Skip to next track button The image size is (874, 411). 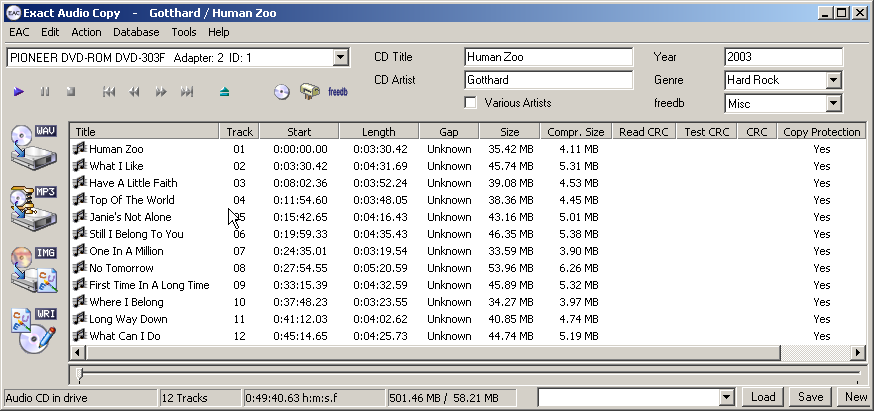point(187,92)
